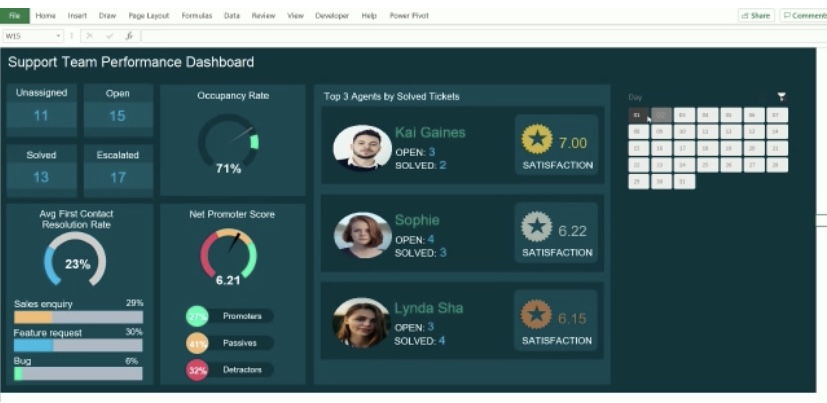Open the Page Layout tab

[x=149, y=16]
